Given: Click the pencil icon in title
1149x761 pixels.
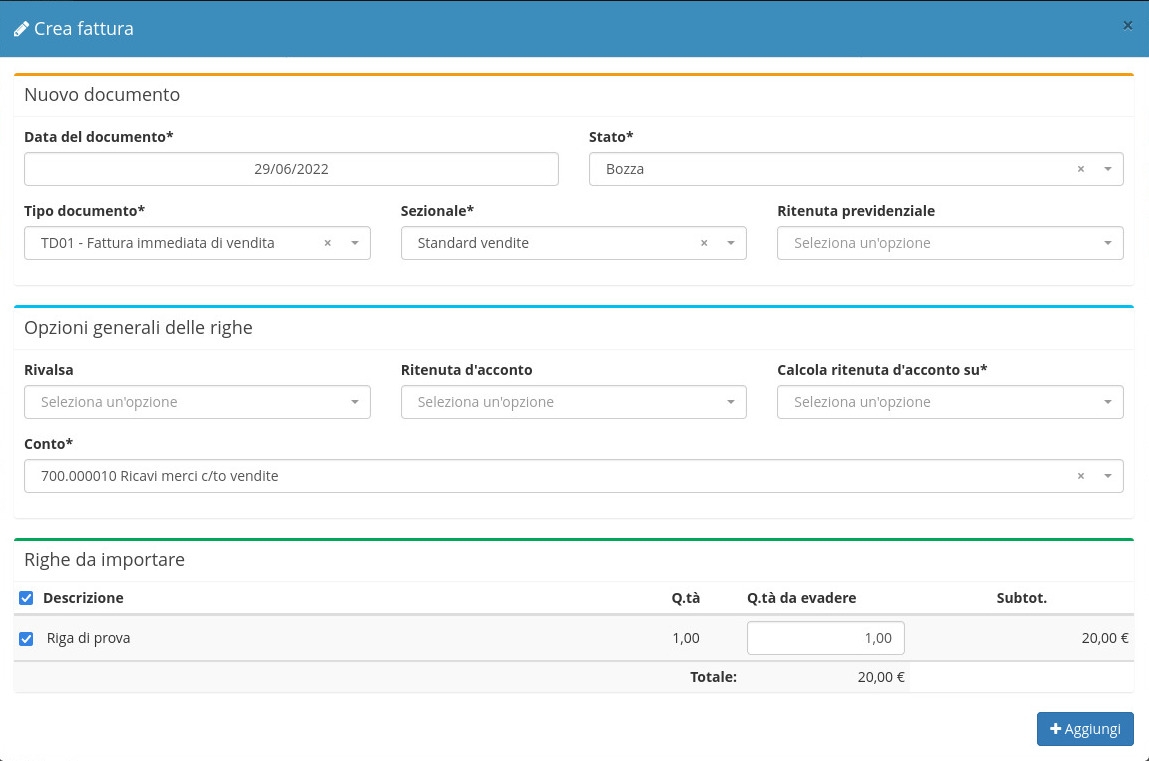Looking at the screenshot, I should (x=21, y=29).
